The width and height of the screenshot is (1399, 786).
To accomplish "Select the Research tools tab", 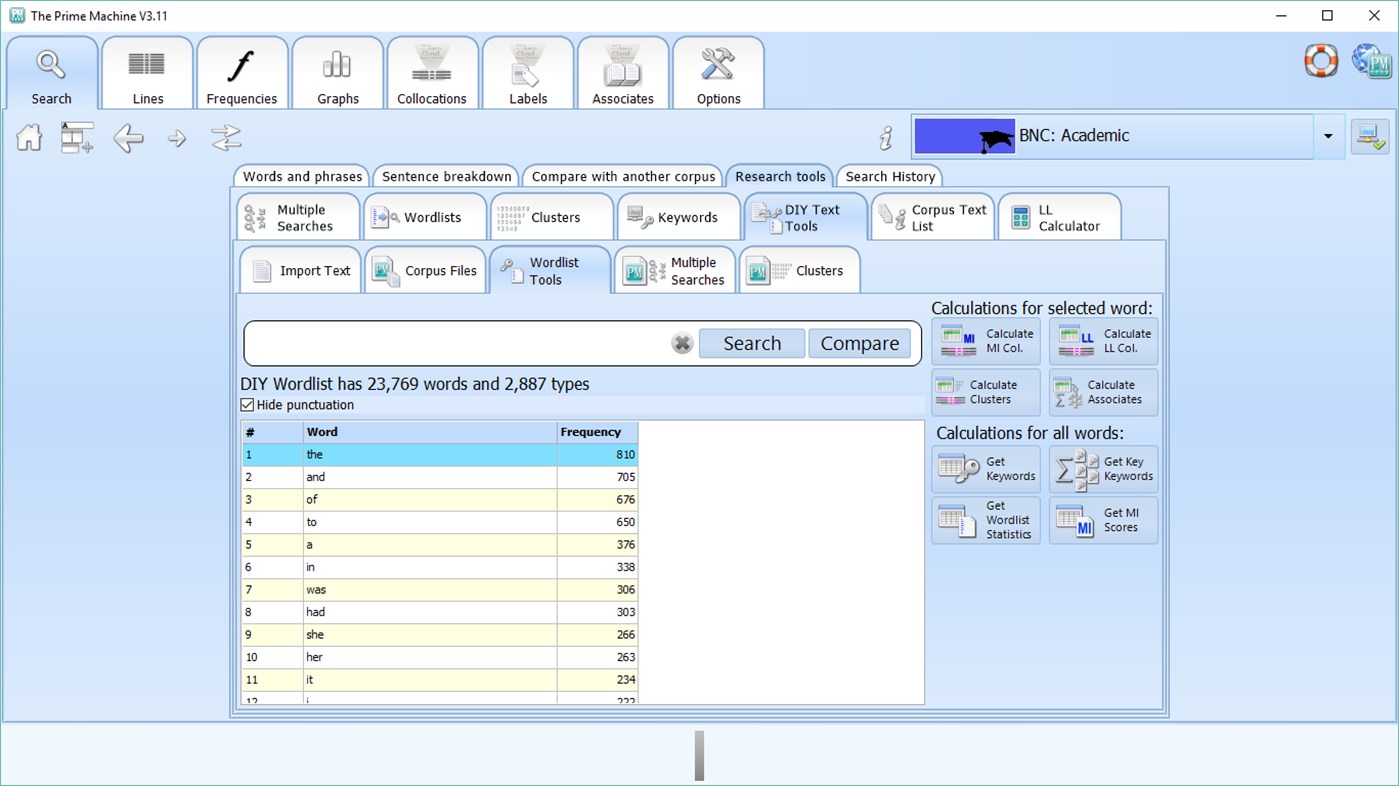I will [780, 176].
